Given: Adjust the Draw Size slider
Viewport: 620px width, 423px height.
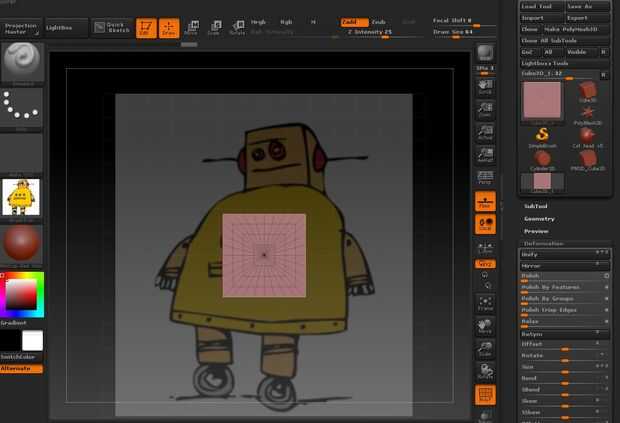Looking at the screenshot, I should pos(463,32).
